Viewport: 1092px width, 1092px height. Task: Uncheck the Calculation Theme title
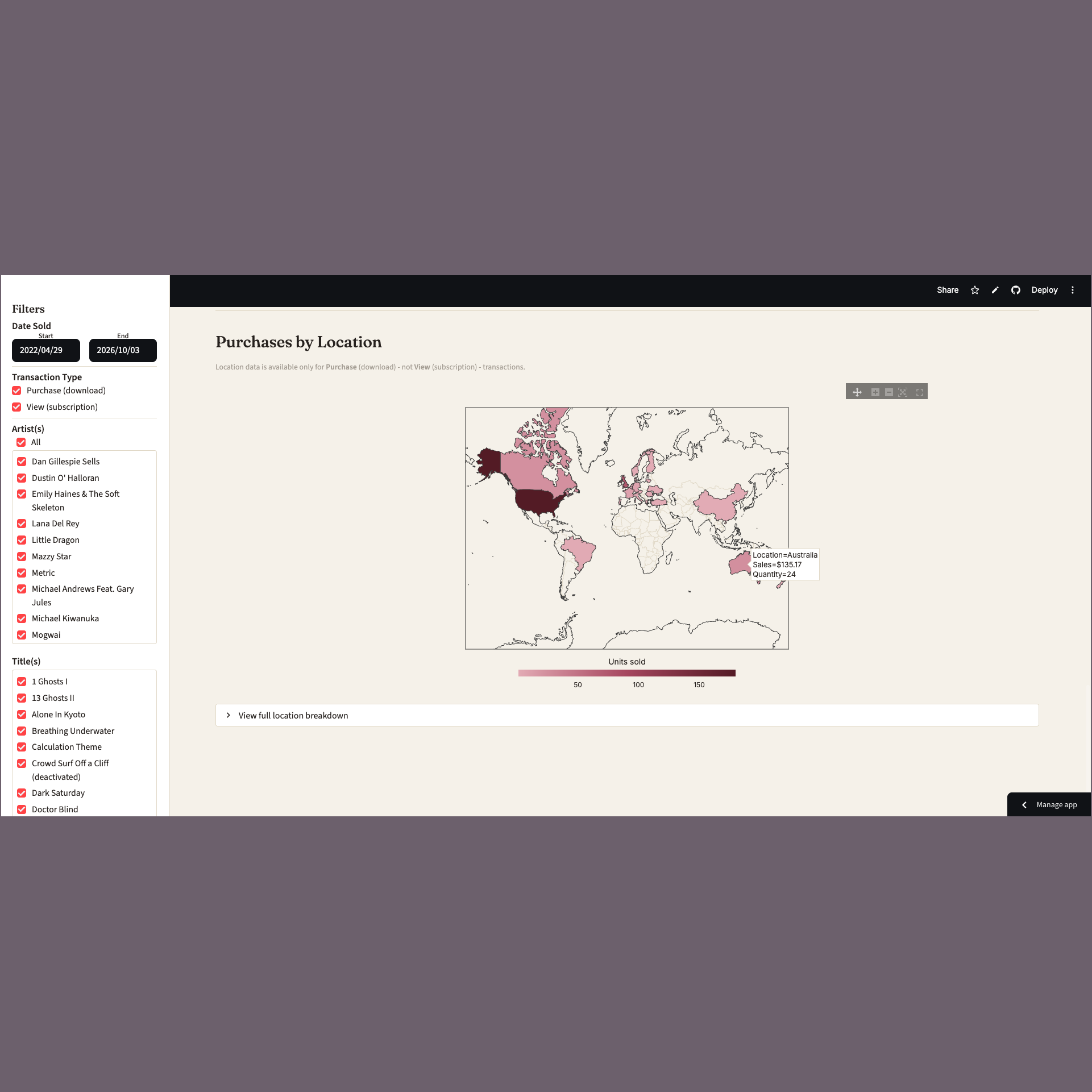coord(22,747)
